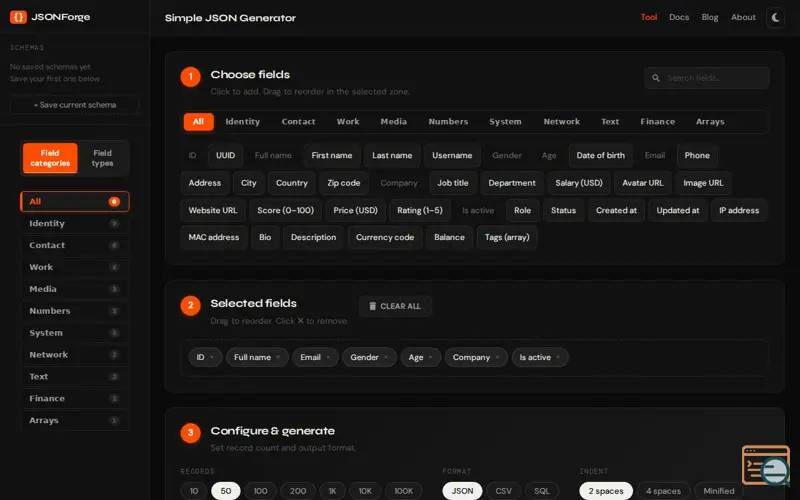Select the Identity filter tab

[x=243, y=122]
